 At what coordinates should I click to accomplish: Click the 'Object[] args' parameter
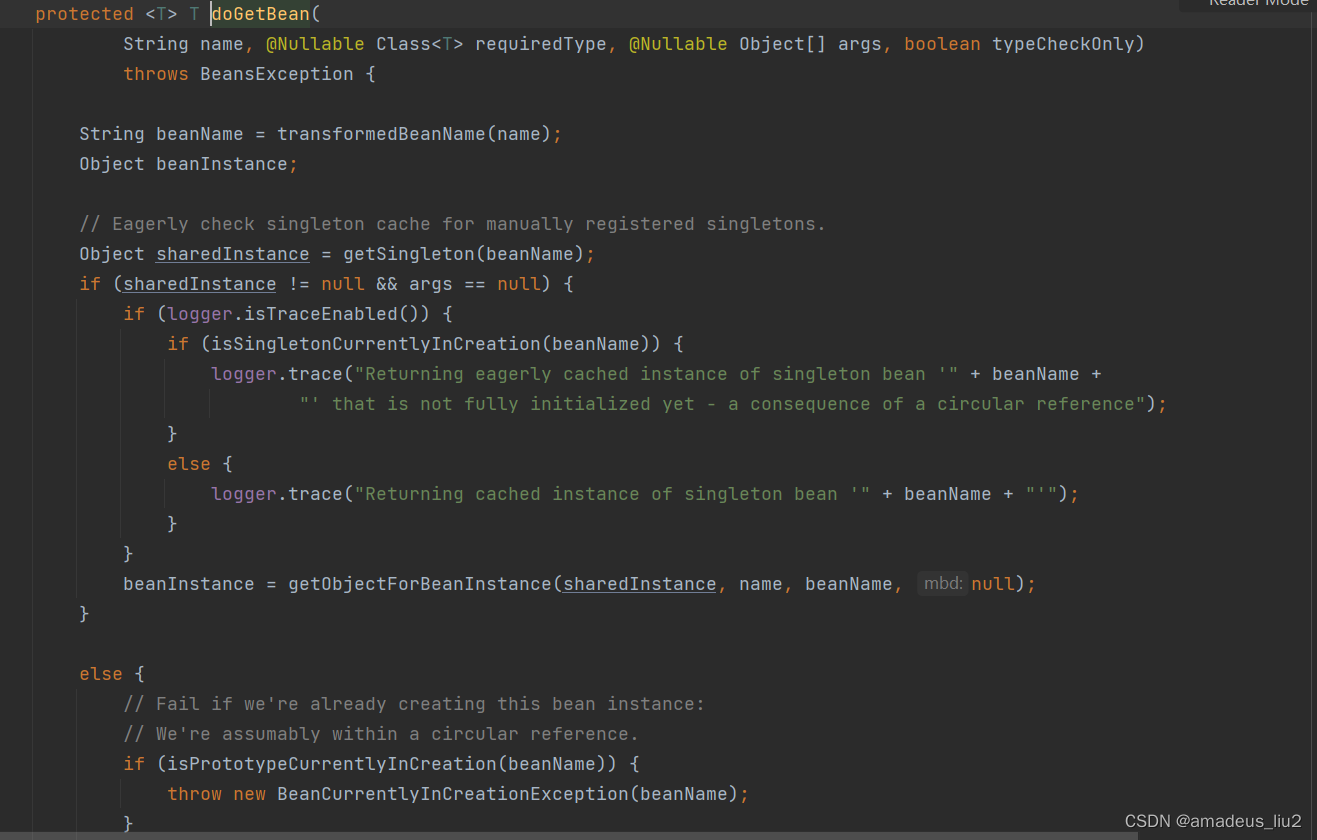pyautogui.click(x=811, y=44)
